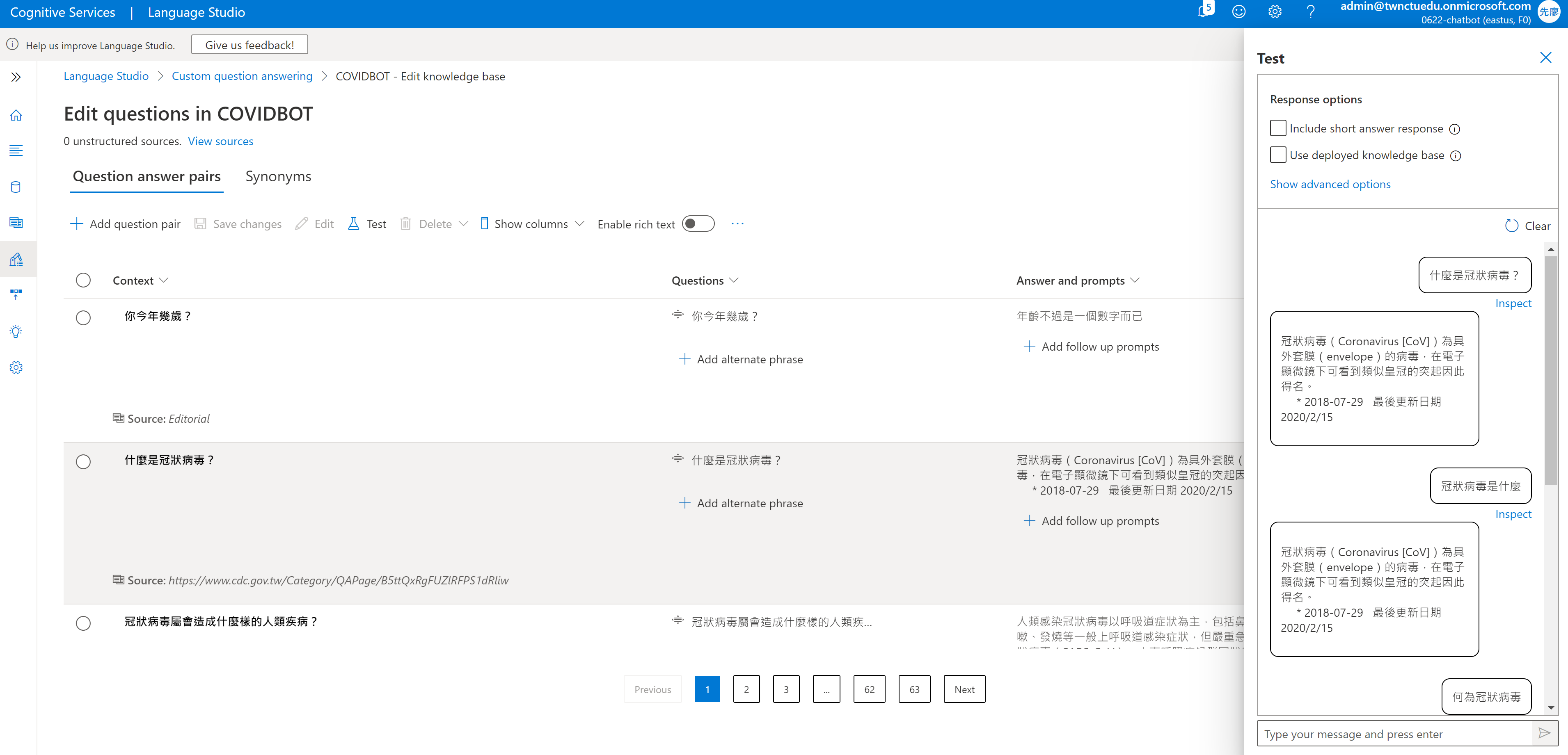Add follow up prompts for 年齡不過是一個數字而已
Screen dimensions: 1568x755
point(1092,346)
